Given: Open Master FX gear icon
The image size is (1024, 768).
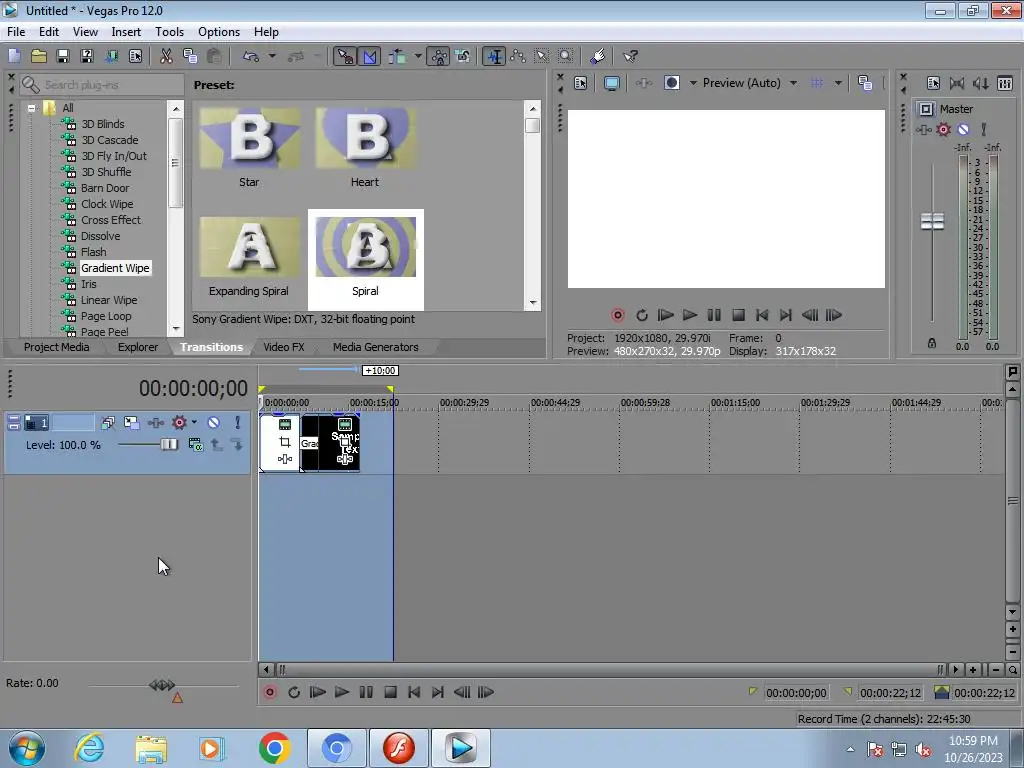Looking at the screenshot, I should click(x=944, y=129).
